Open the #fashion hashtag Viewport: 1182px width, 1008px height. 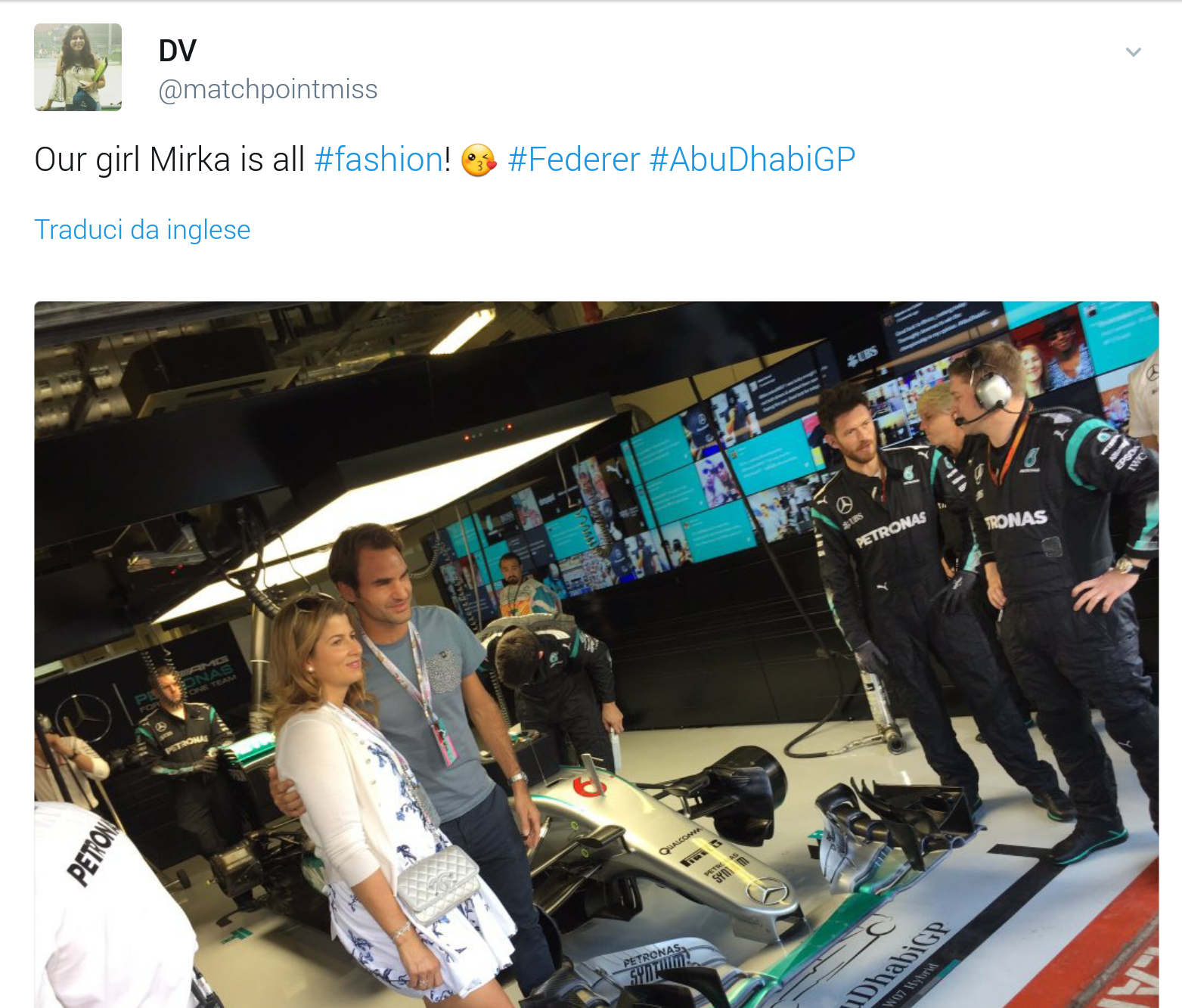click(379, 160)
